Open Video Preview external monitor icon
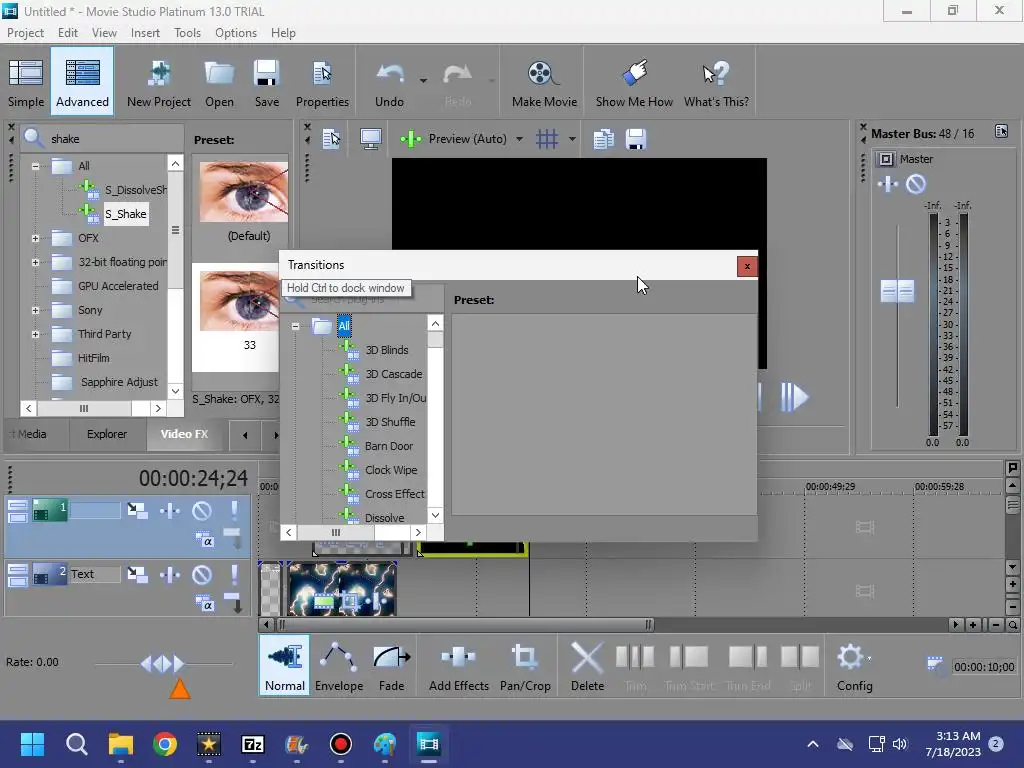Image resolution: width=1024 pixels, height=768 pixels. (371, 138)
